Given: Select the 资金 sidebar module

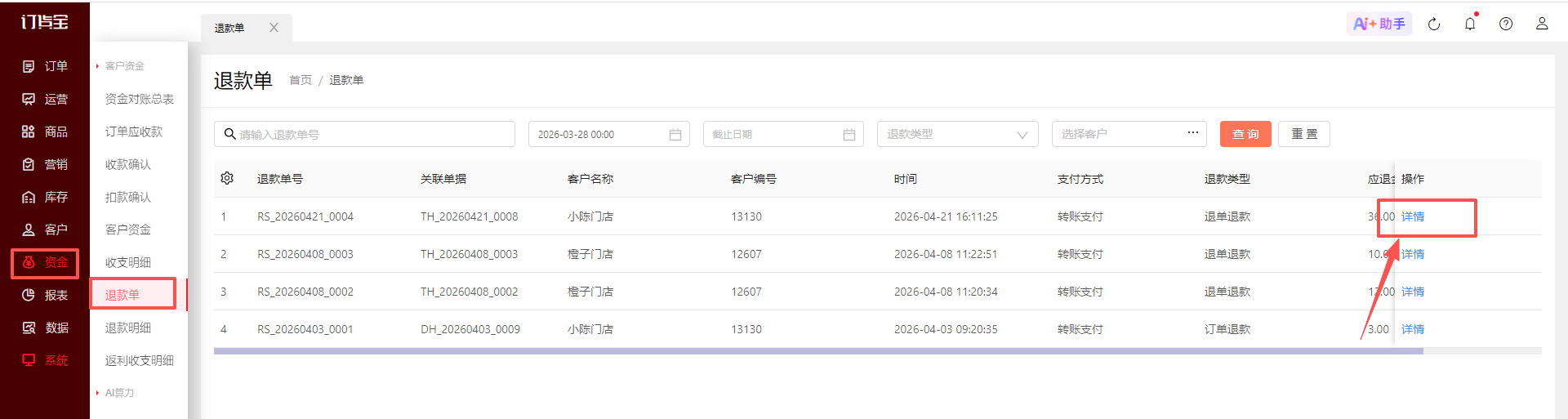Looking at the screenshot, I should 45,262.
